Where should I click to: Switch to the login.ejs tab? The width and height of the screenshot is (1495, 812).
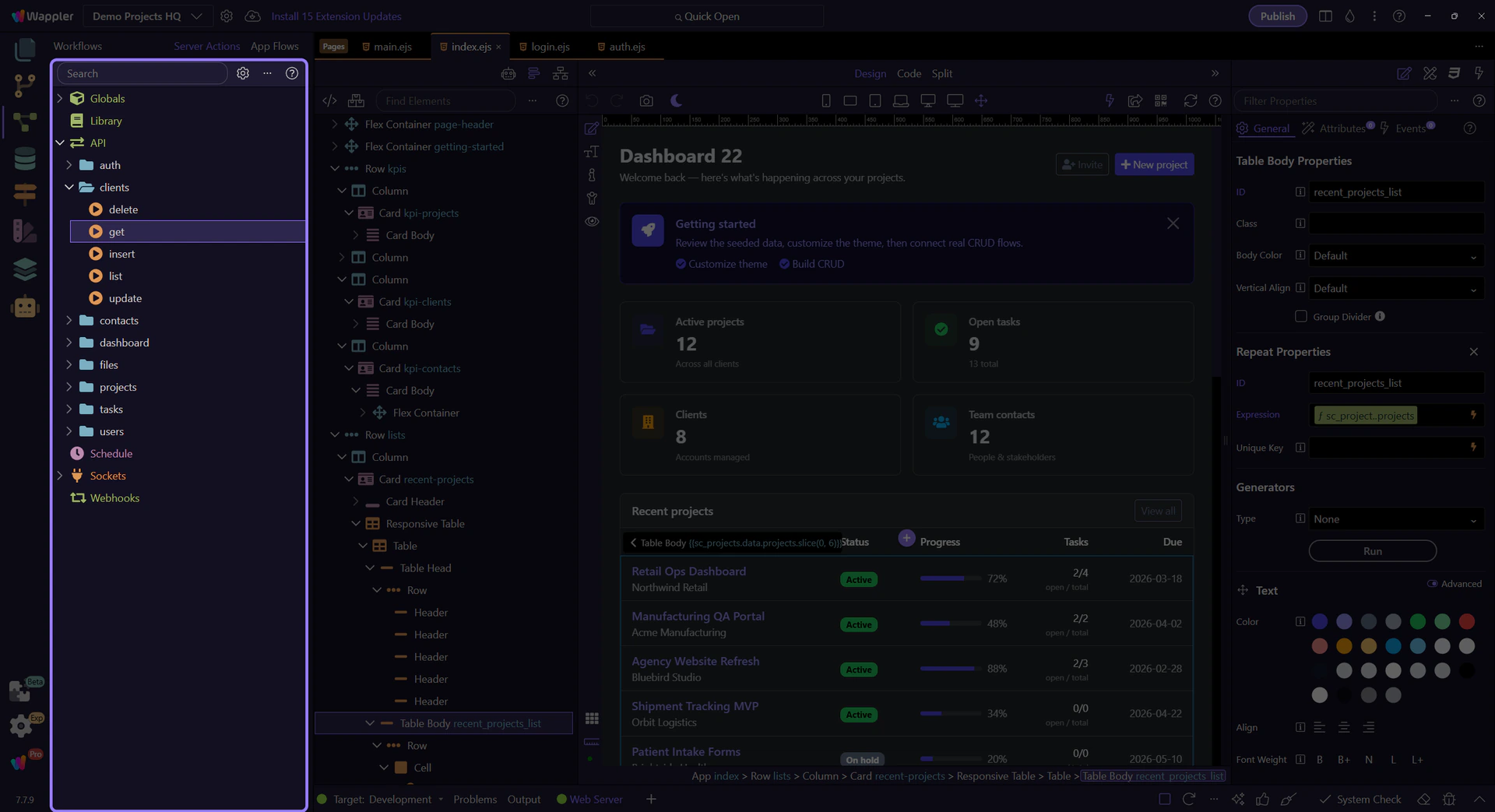pyautogui.click(x=550, y=47)
